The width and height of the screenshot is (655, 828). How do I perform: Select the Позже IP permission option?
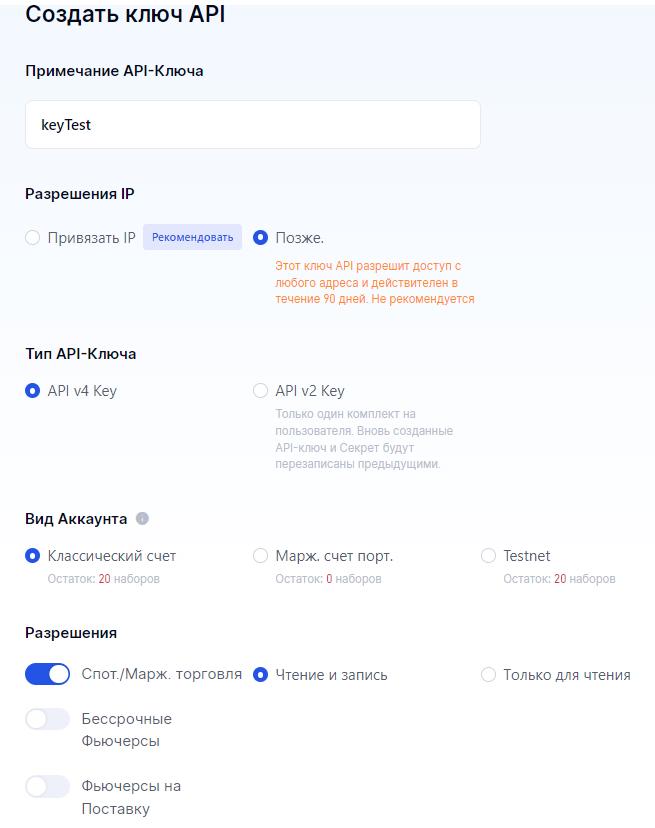(x=261, y=238)
